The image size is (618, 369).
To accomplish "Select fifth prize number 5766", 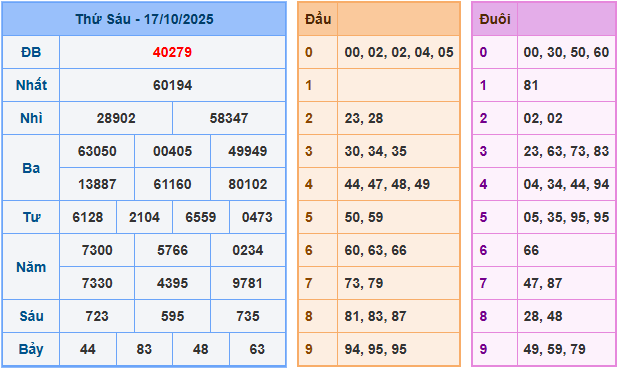I will (172, 250).
